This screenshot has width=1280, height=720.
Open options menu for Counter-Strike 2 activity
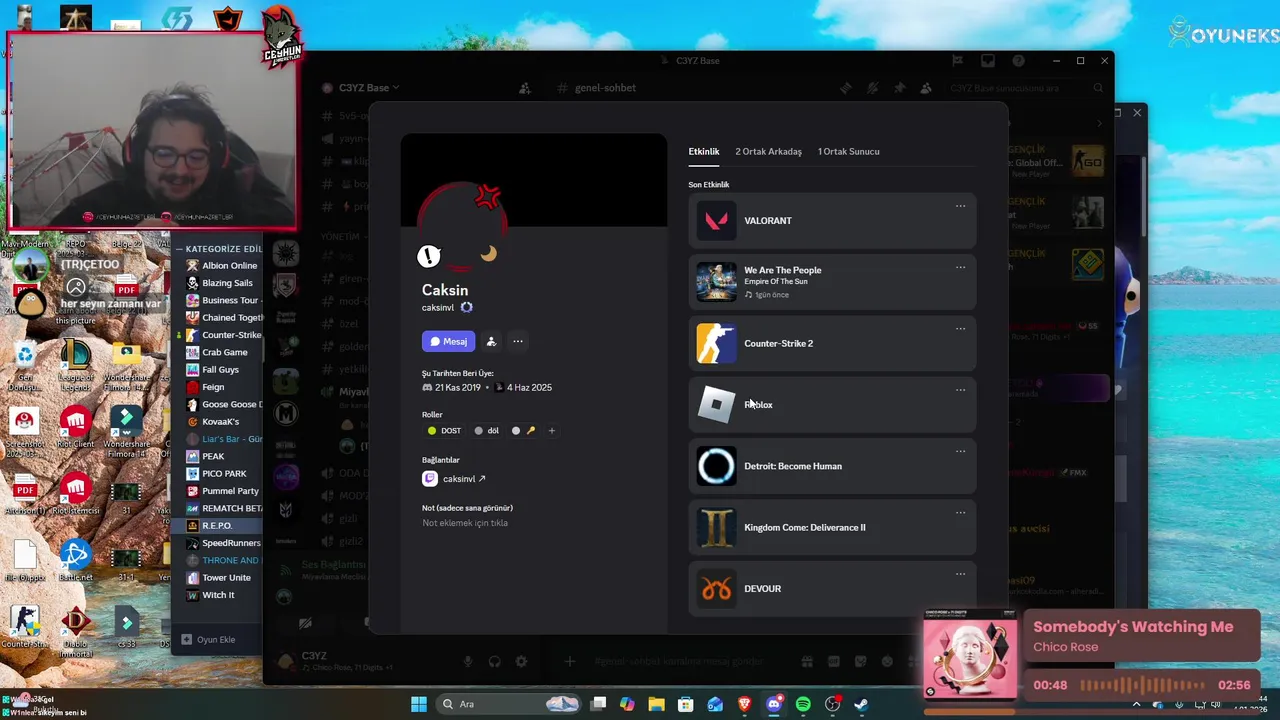(960, 328)
